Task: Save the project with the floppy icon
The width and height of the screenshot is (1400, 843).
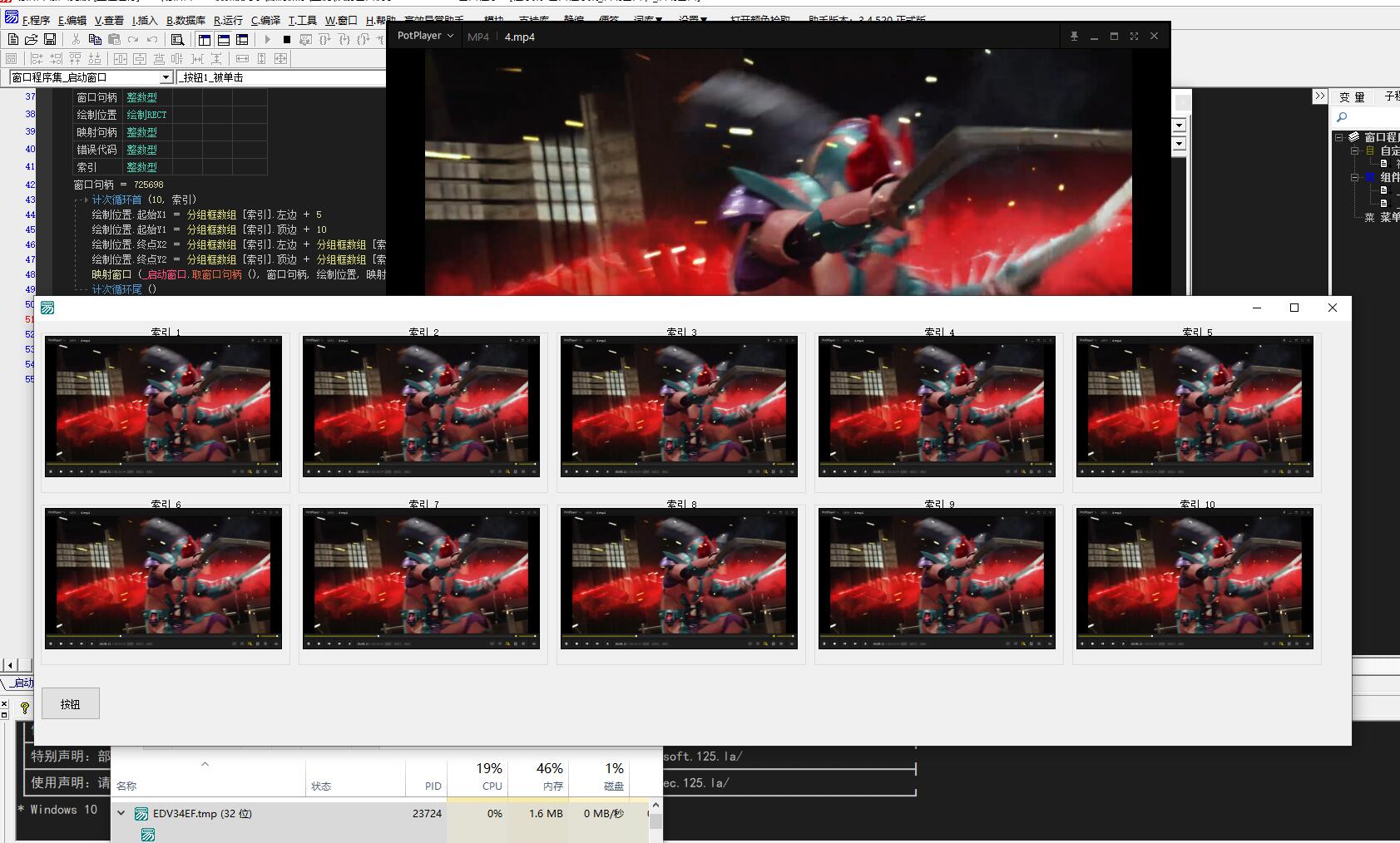Action: [x=50, y=39]
